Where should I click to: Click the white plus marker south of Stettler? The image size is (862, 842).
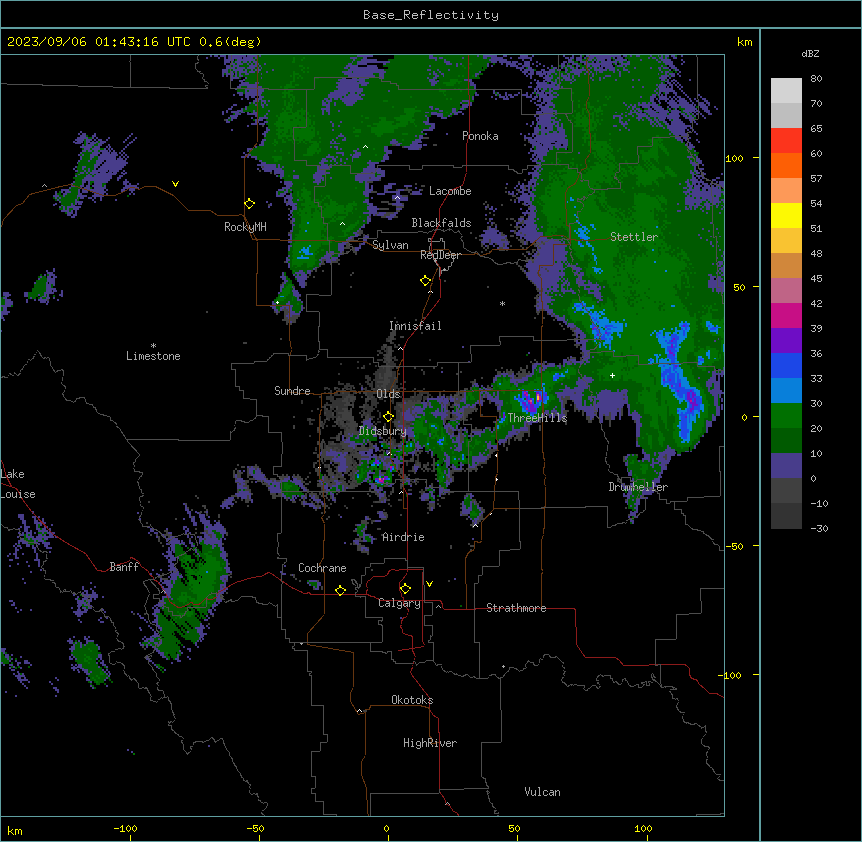tap(612, 375)
